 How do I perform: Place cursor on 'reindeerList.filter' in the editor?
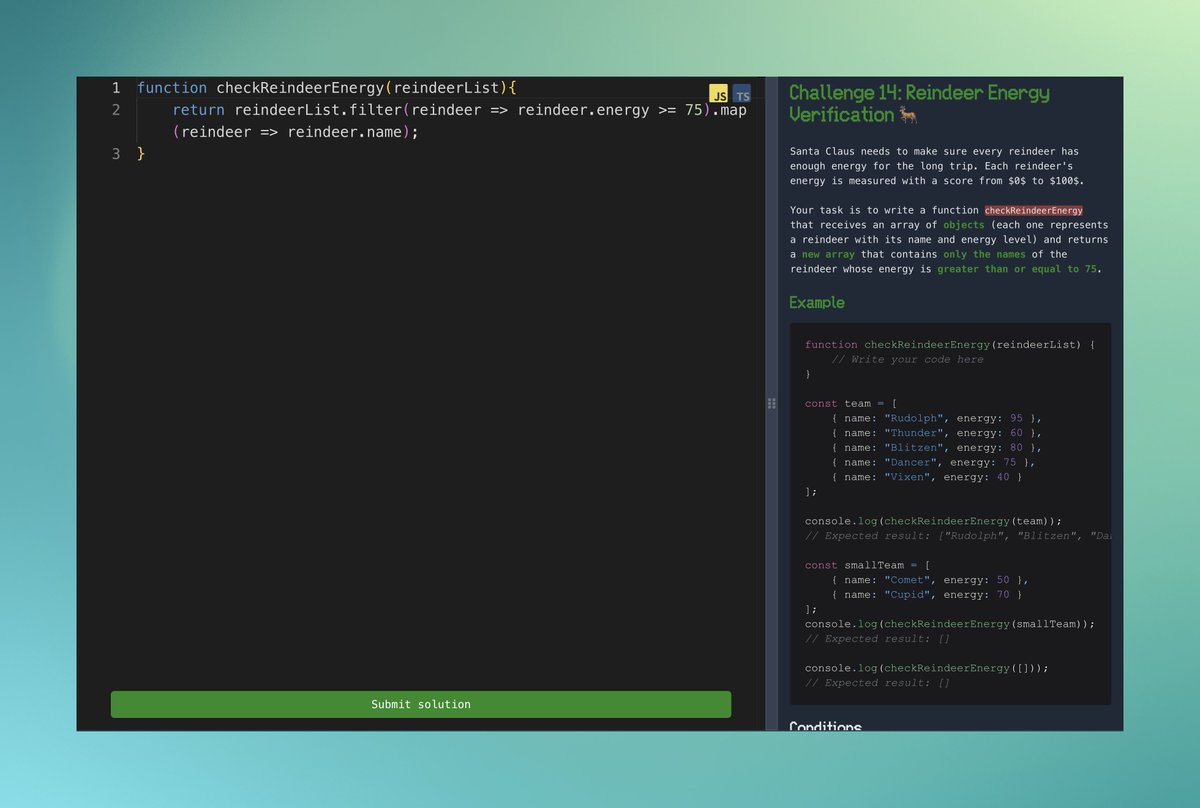pyautogui.click(x=318, y=110)
